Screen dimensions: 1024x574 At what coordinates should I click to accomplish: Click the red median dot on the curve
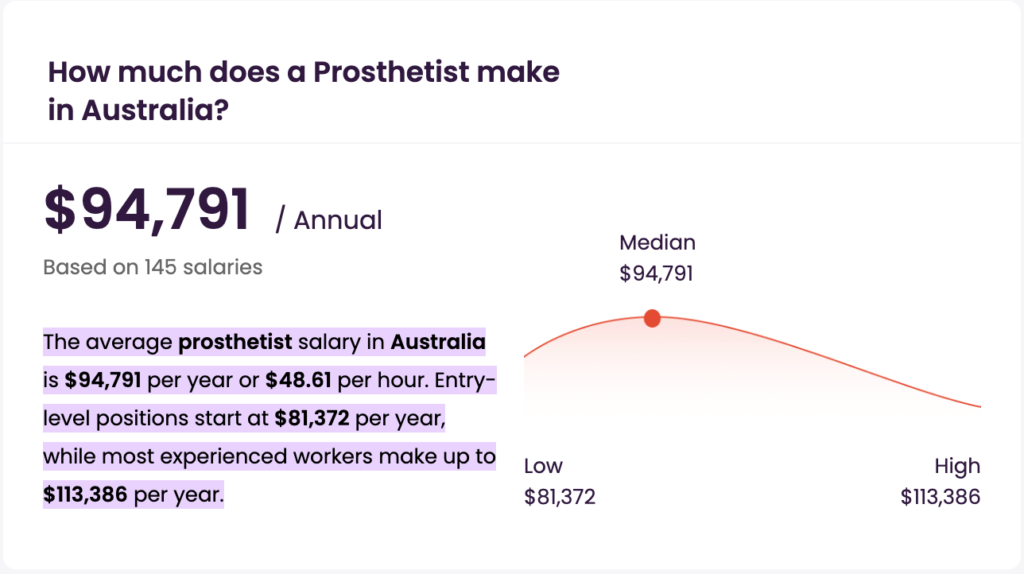pyautogui.click(x=652, y=318)
